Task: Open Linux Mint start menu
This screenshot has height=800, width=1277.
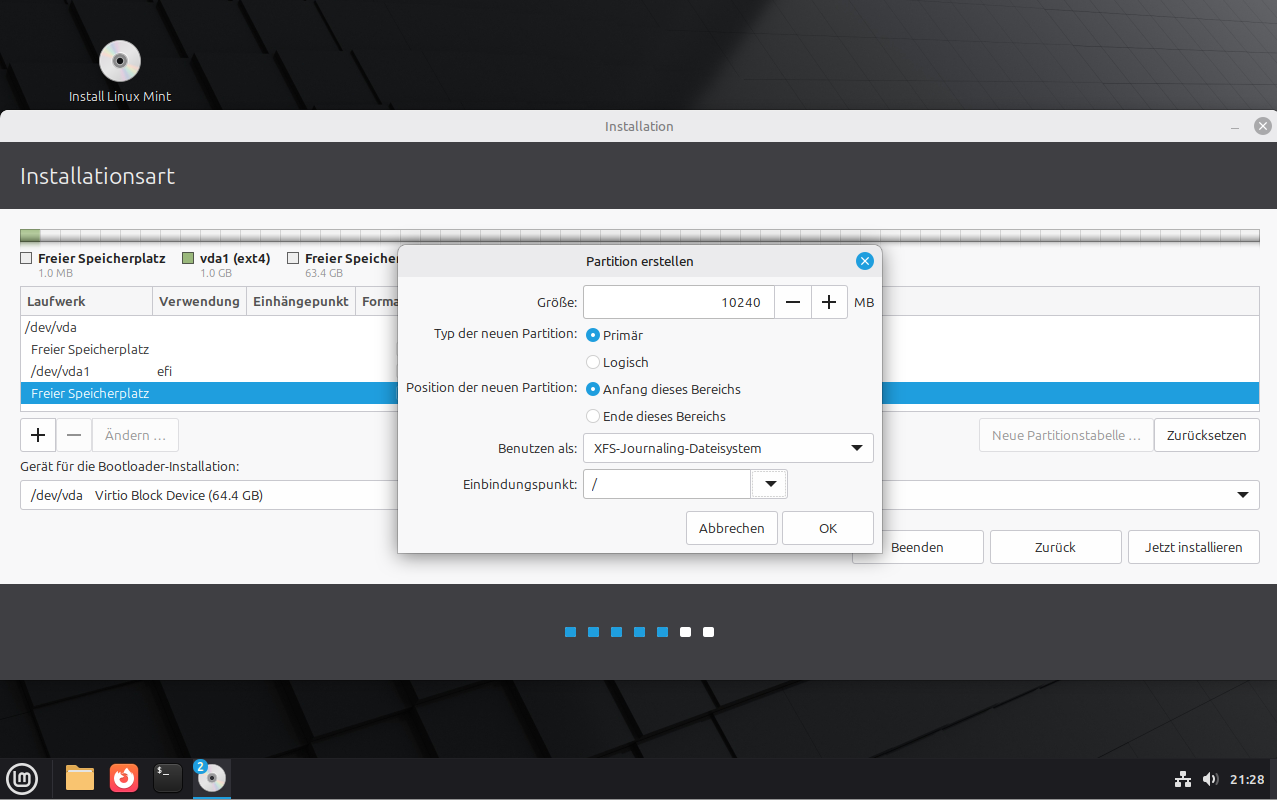Action: pos(22,778)
